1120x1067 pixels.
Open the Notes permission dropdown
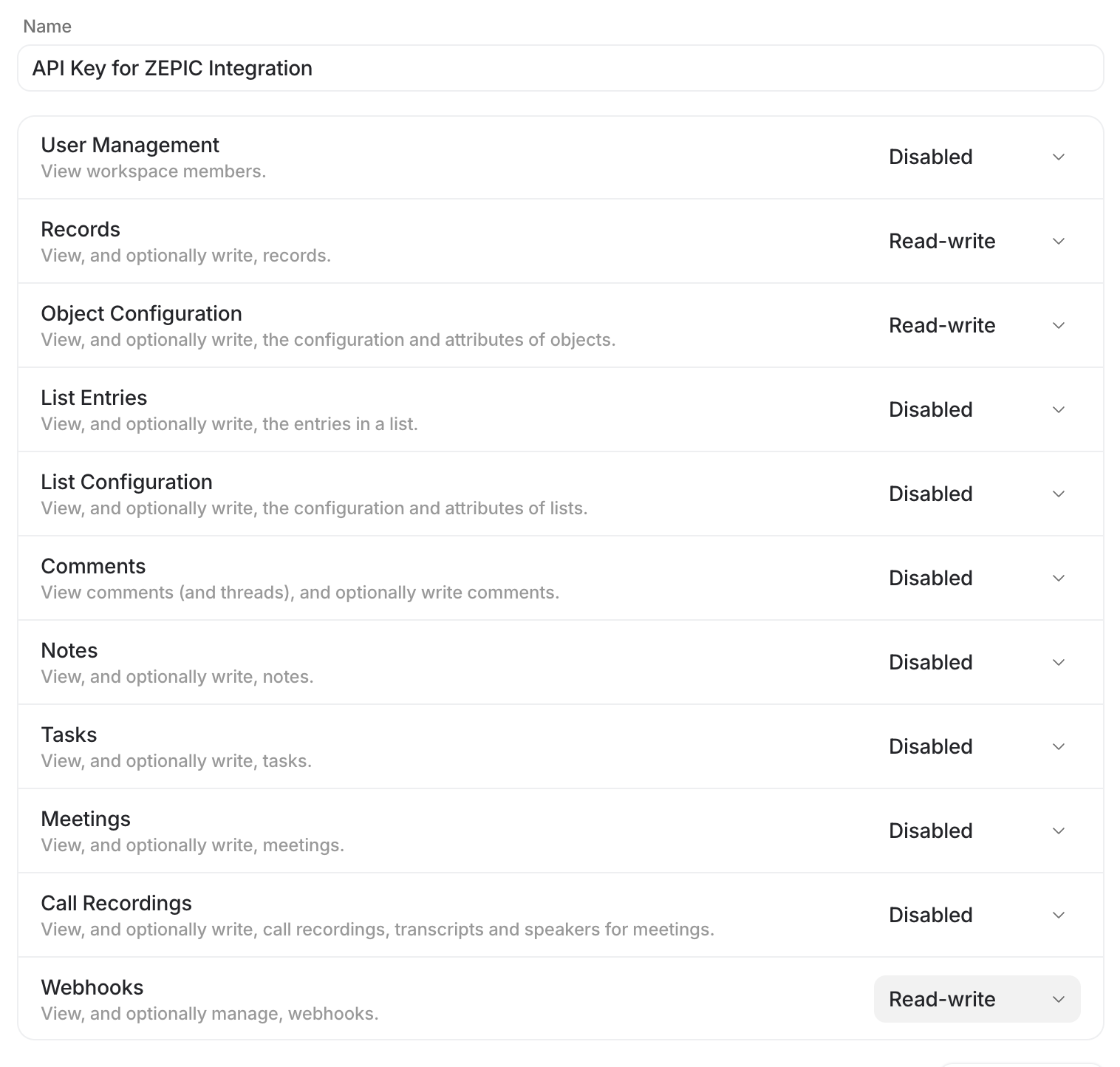coord(976,662)
